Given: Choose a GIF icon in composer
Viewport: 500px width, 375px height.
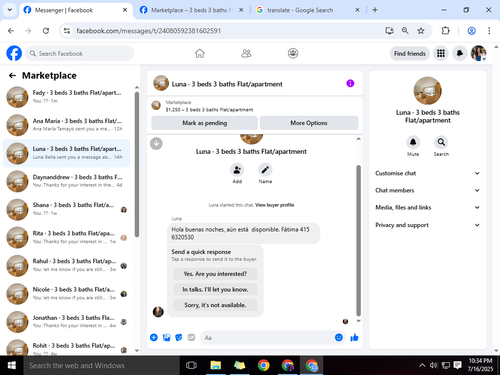Looking at the screenshot, I should pyautogui.click(x=191, y=337).
